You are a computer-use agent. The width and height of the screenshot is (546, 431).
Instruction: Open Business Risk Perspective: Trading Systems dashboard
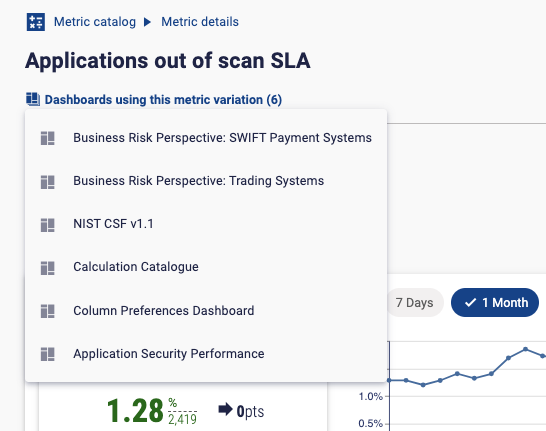click(x=206, y=181)
